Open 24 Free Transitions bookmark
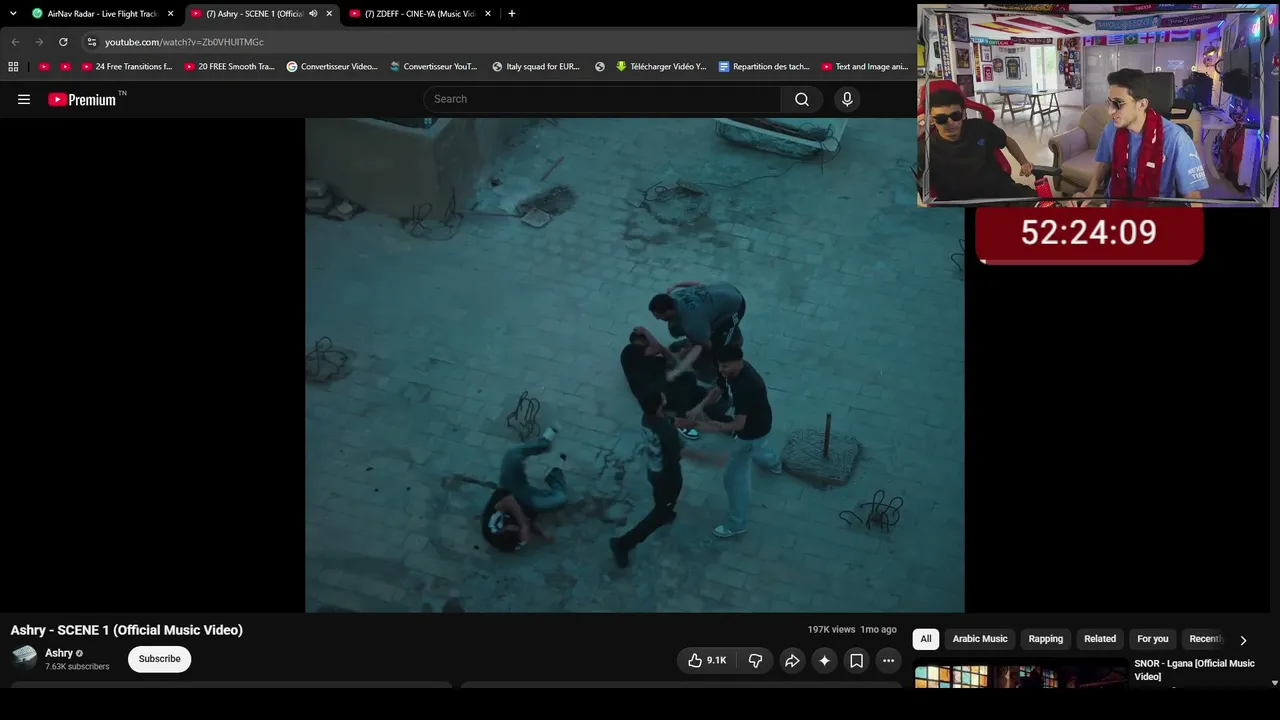This screenshot has width=1280, height=720. [x=127, y=67]
